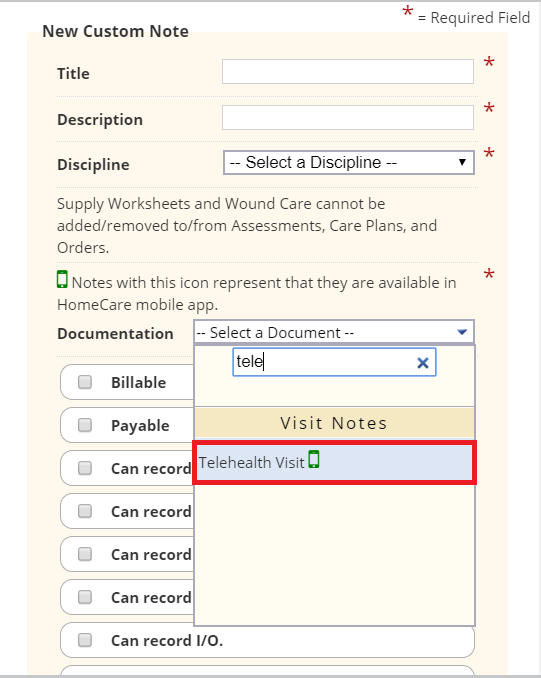Click the Billable option label
The image size is (541, 678).
point(138,383)
